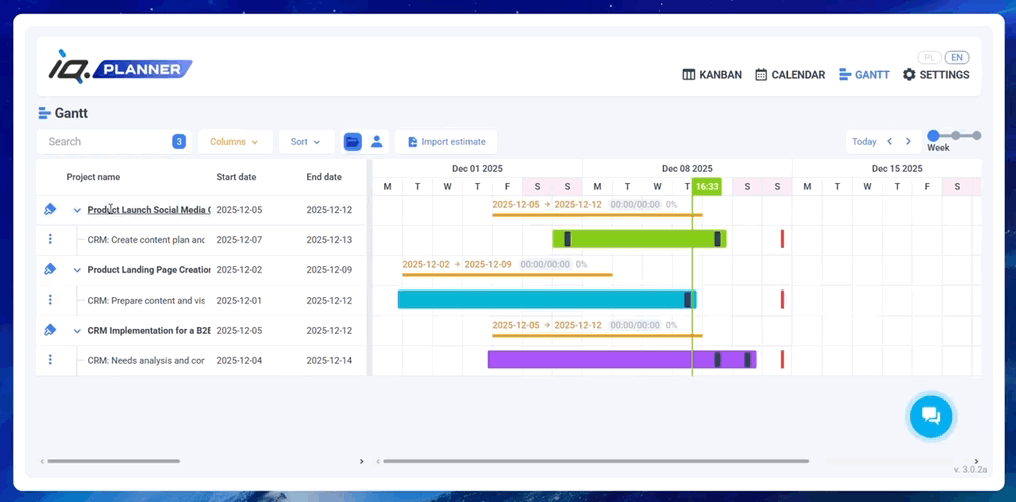This screenshot has height=502, width=1016.
Task: Switch language to PL
Action: (930, 58)
